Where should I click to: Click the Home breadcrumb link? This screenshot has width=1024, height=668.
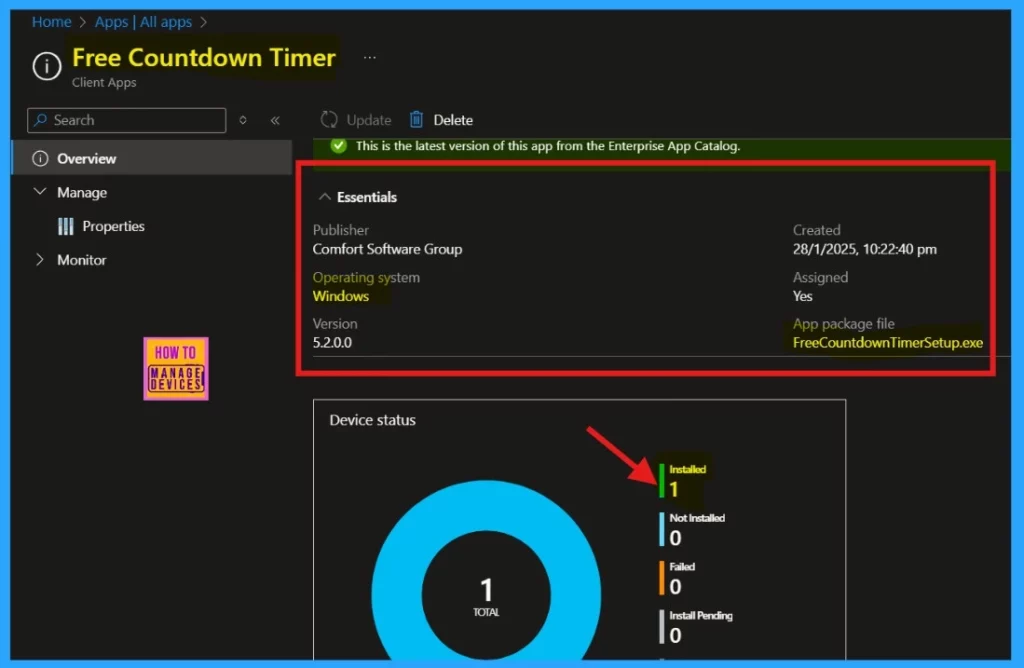(x=52, y=22)
